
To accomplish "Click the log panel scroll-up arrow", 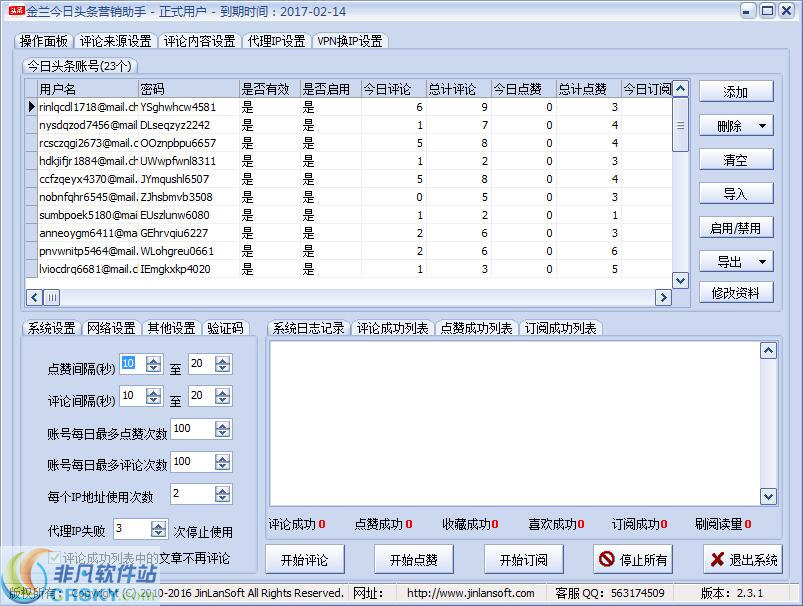I will coord(768,350).
